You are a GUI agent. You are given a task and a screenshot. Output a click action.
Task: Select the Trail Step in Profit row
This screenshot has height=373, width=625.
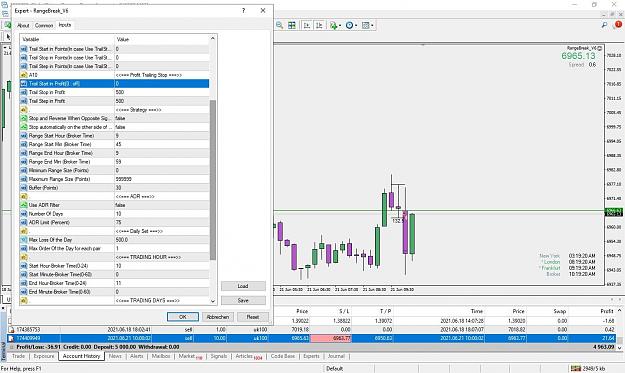pyautogui.click(x=114, y=101)
